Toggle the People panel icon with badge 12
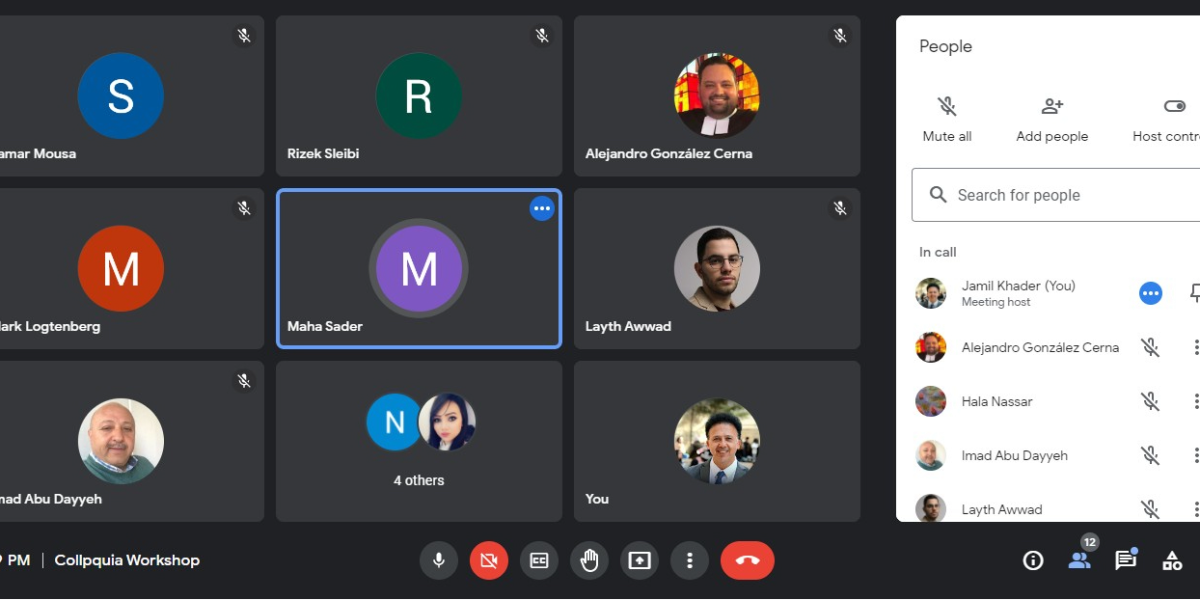Viewport: 1200px width, 600px height. pos(1079,561)
